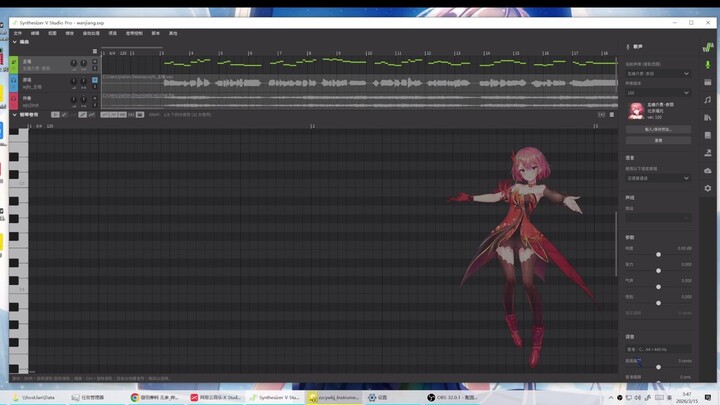This screenshot has height=405, width=720.
Task: Mute the green vocal track
Action: (x=95, y=62)
